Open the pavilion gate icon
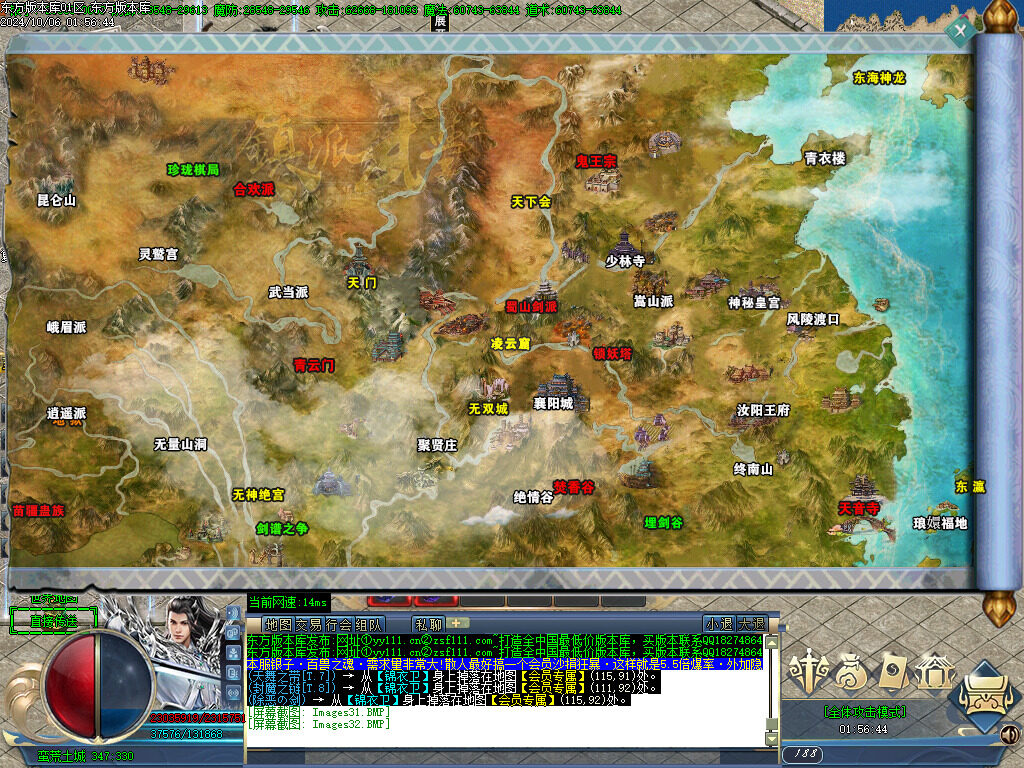Image resolution: width=1024 pixels, height=768 pixels. [x=934, y=671]
